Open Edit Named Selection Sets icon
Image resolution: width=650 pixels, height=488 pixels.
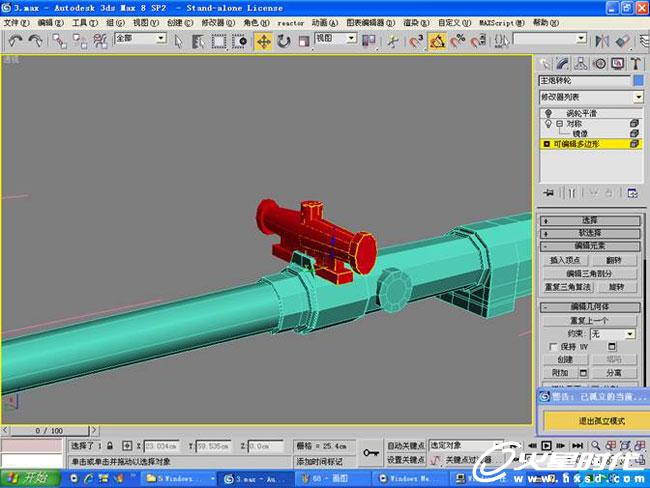pyautogui.click(x=501, y=41)
